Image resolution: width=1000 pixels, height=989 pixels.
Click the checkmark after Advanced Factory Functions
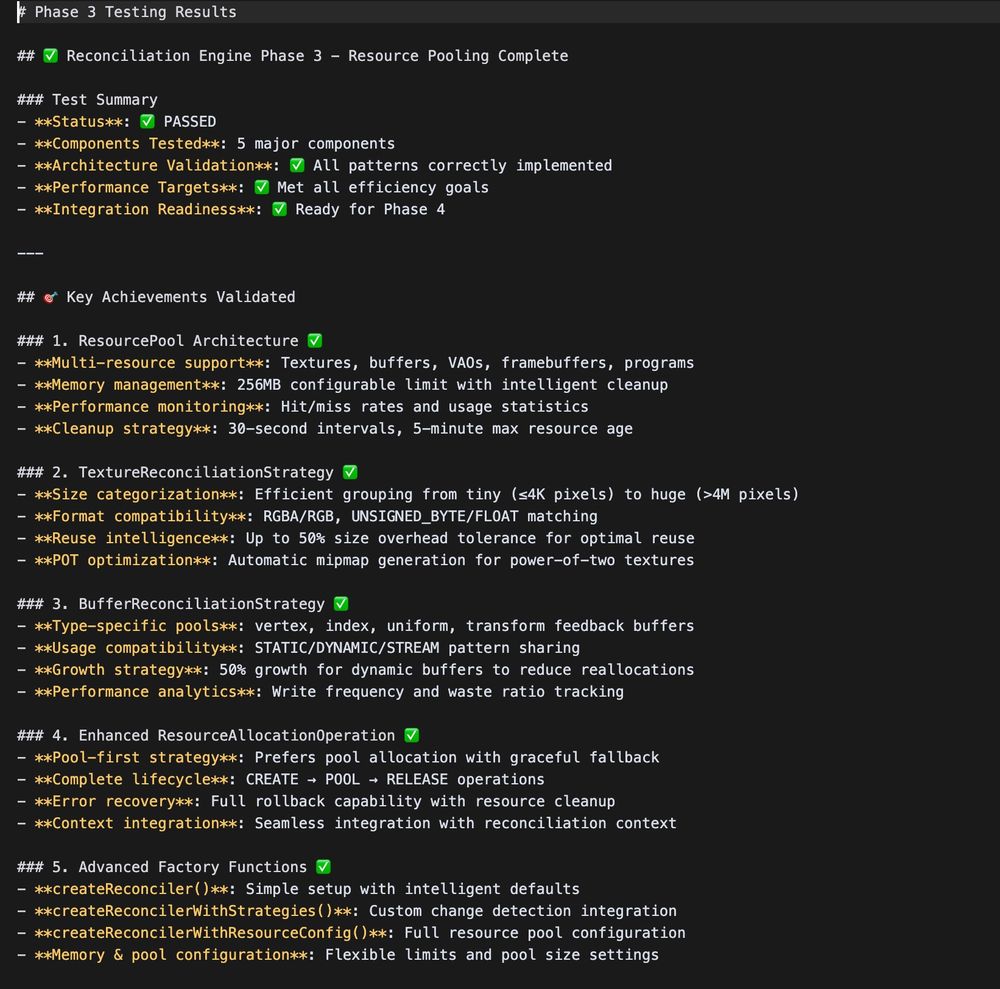point(323,867)
